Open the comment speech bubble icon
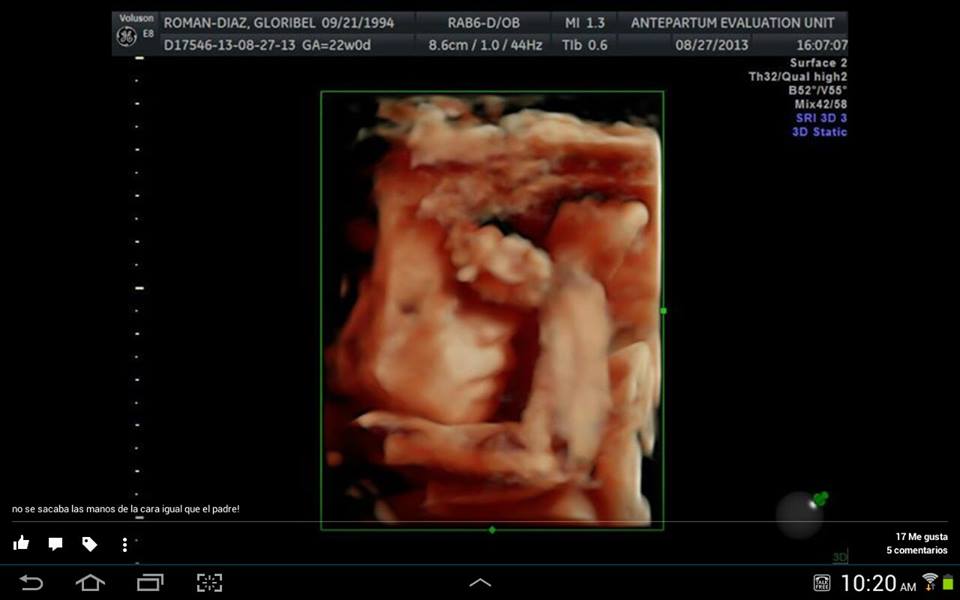The image size is (960, 600). 55,544
